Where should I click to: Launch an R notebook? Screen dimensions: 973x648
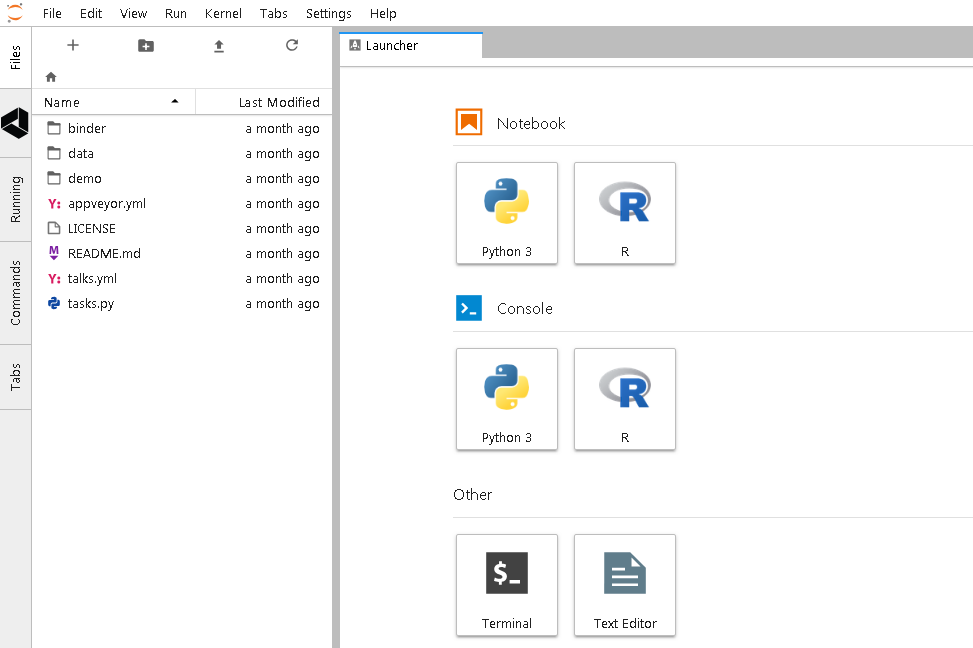point(625,214)
